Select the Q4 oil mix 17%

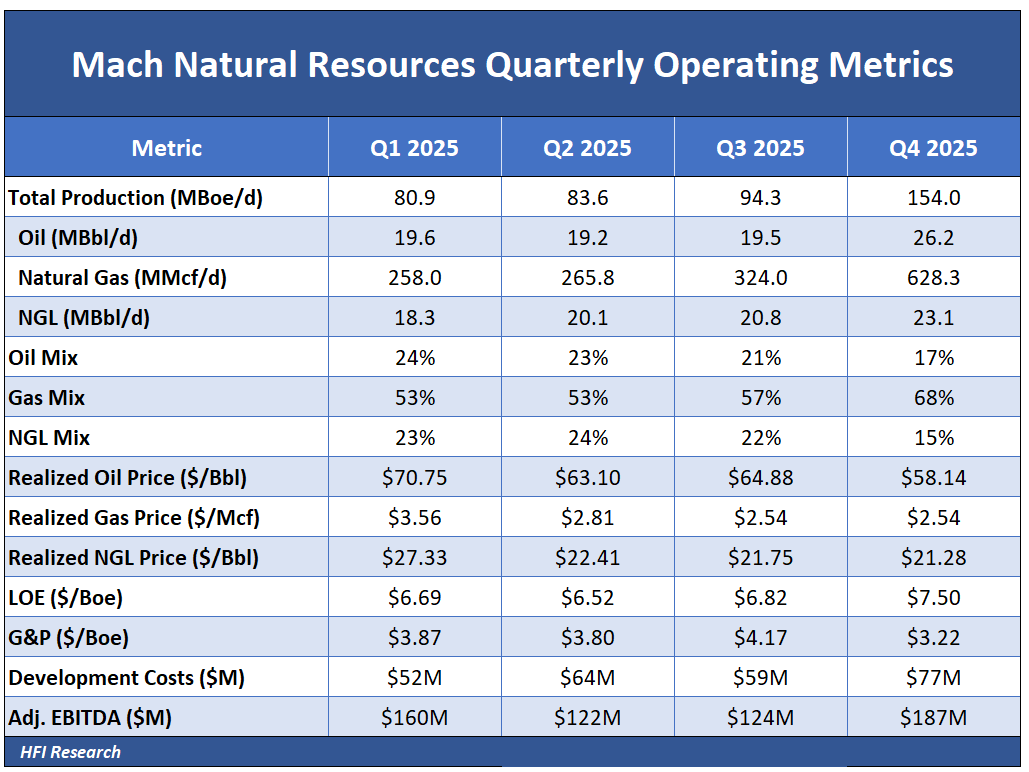tap(933, 358)
